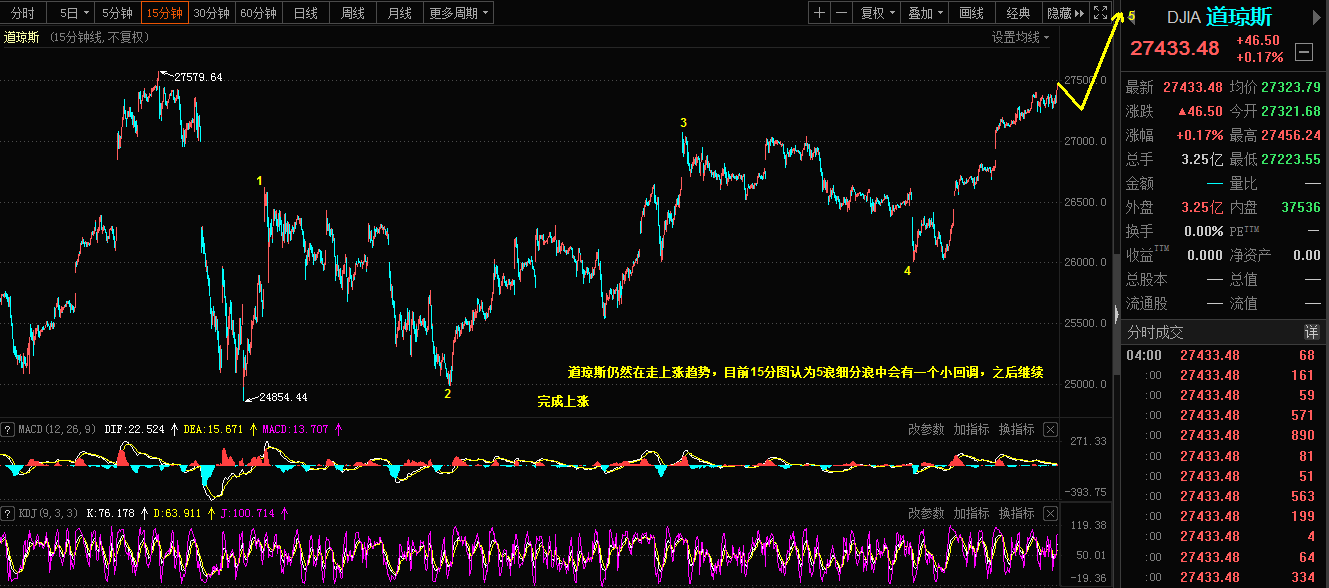Click the 最高 27456.24 value
The image size is (1329, 588).
1291,135
